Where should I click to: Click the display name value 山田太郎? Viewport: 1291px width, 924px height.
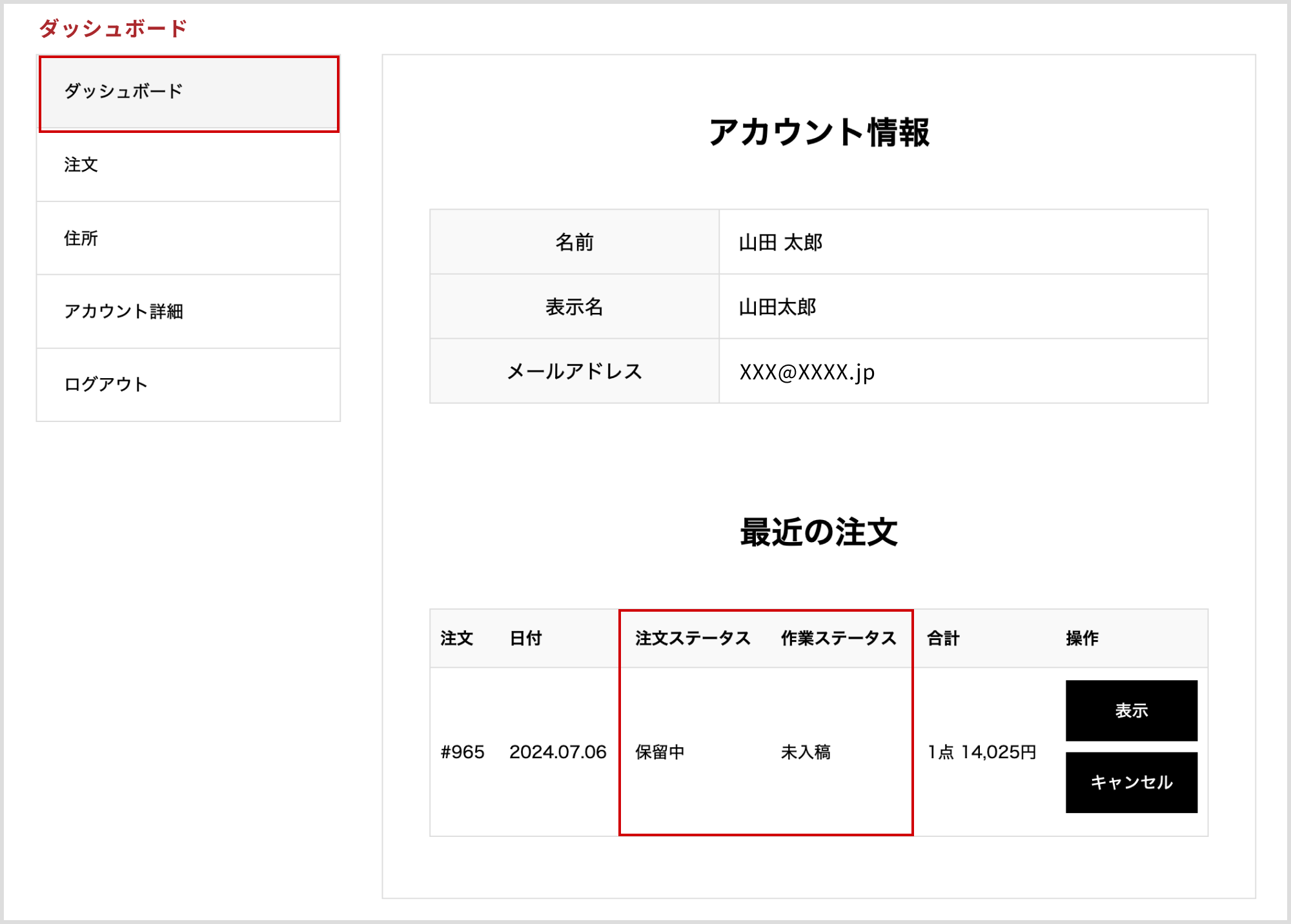[777, 307]
